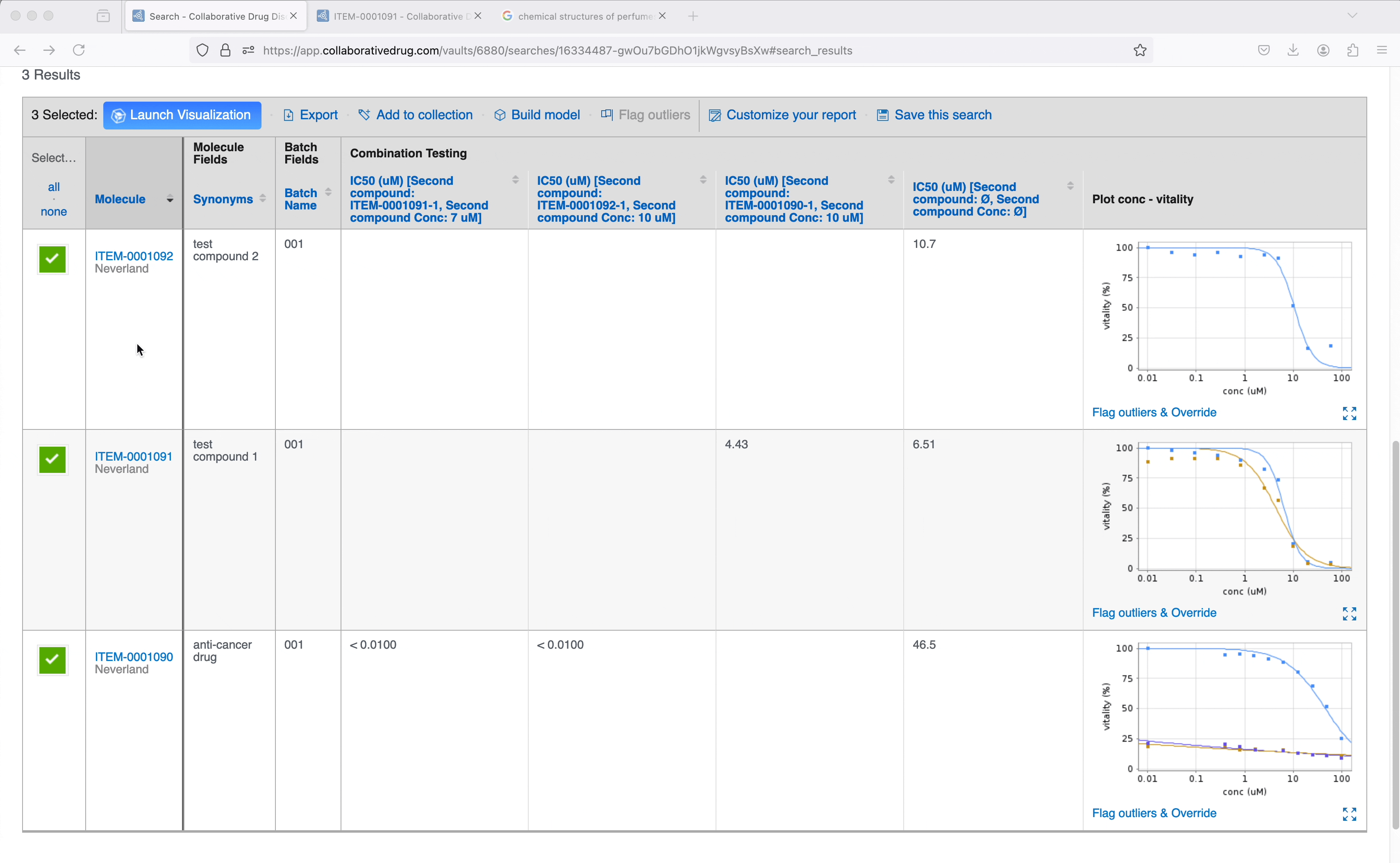Click the ITEM-0001091 vitality plot thumbnail

1225,519
